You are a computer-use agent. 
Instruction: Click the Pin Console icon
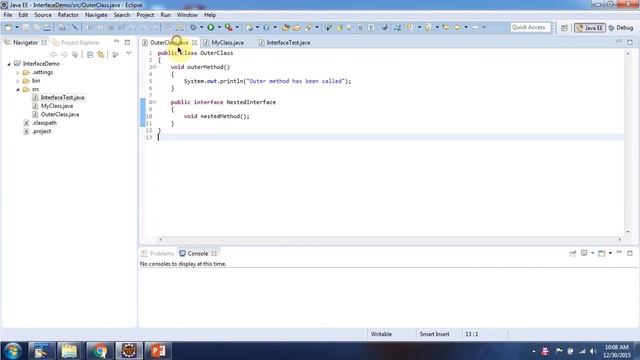coord(573,253)
